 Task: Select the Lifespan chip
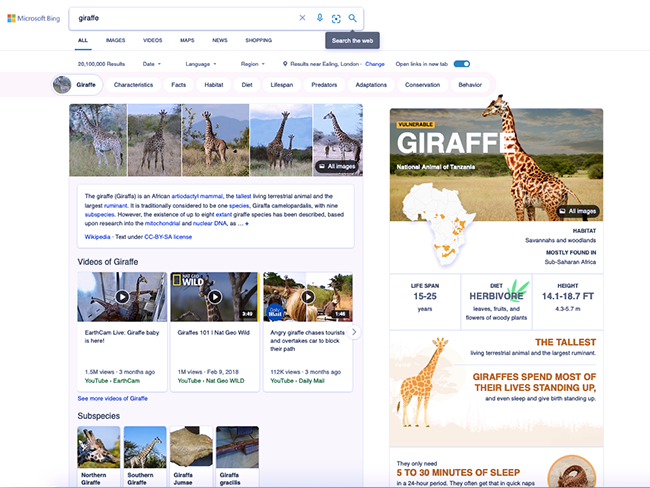(x=282, y=85)
